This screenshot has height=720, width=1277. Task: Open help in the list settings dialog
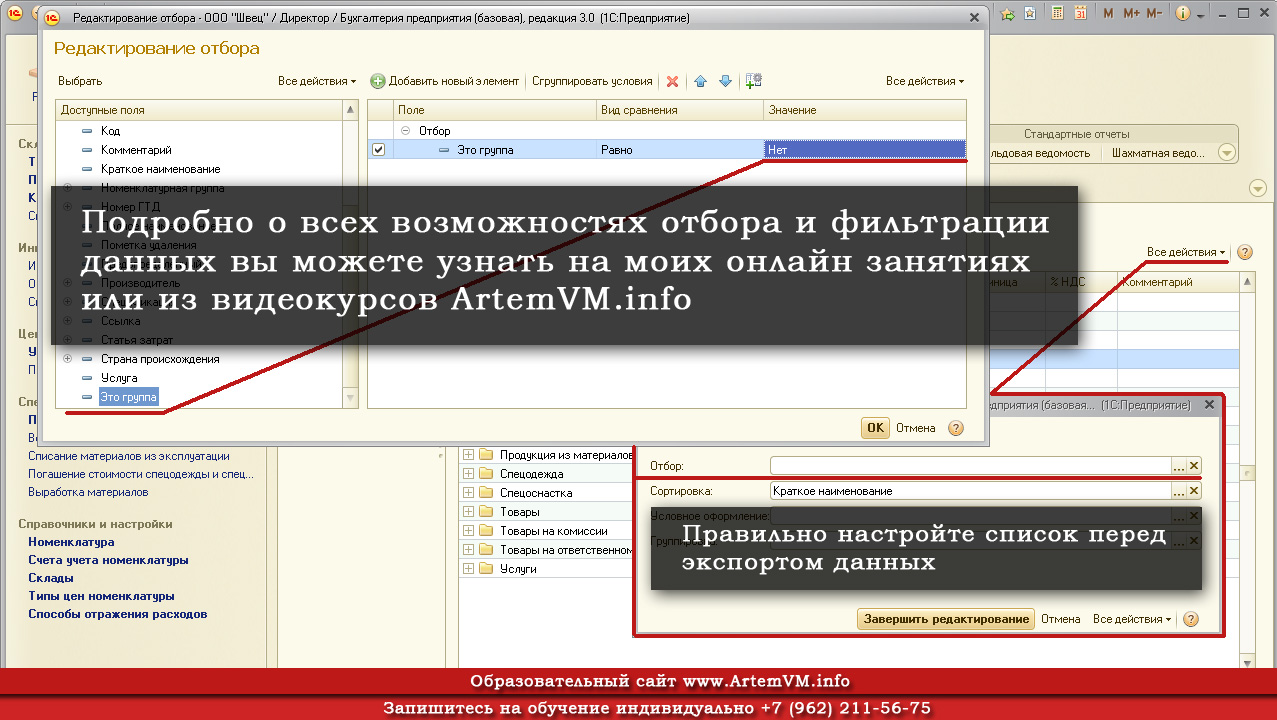click(1190, 619)
